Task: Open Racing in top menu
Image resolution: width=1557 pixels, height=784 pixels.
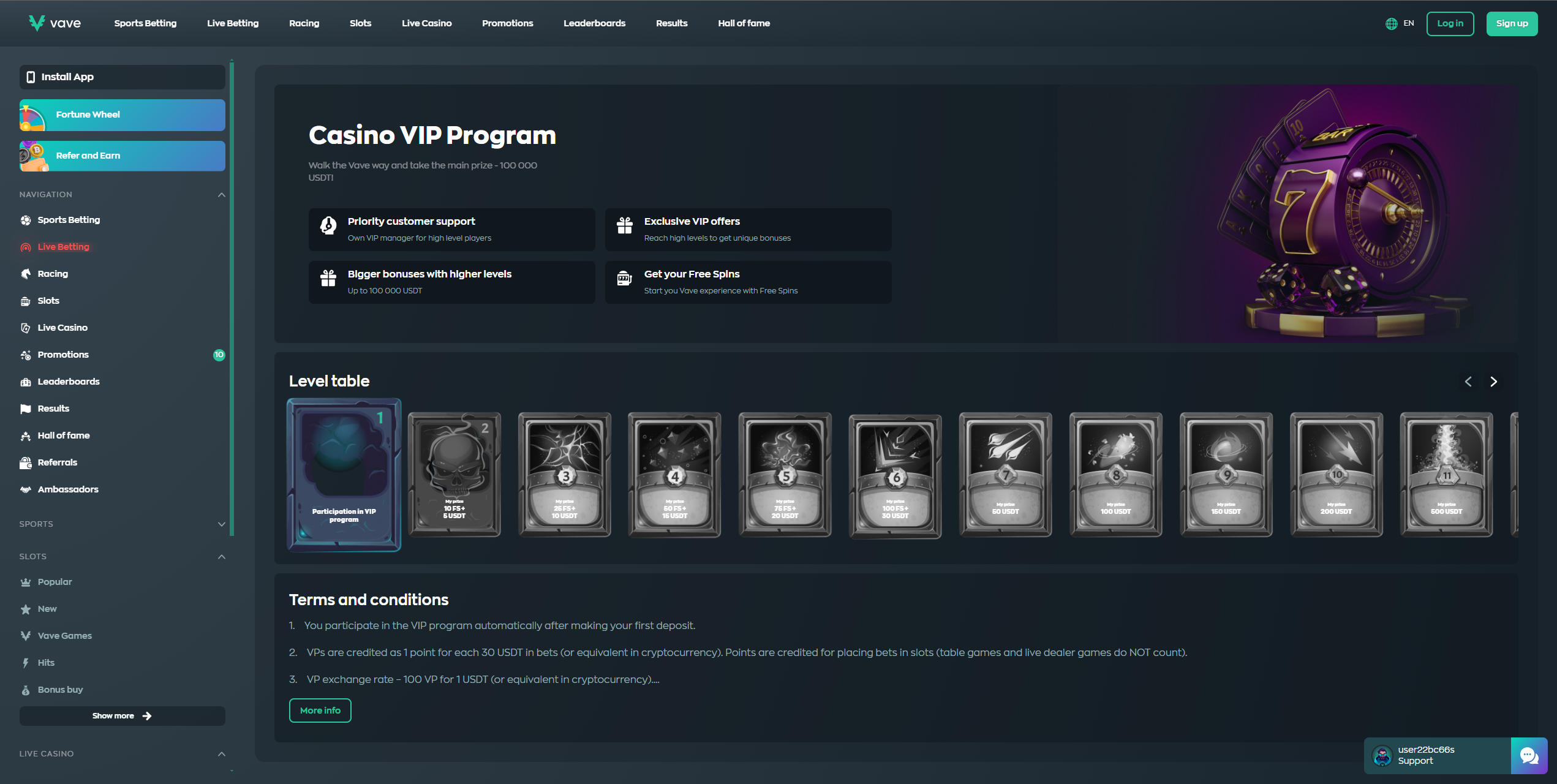Action: 304,23
